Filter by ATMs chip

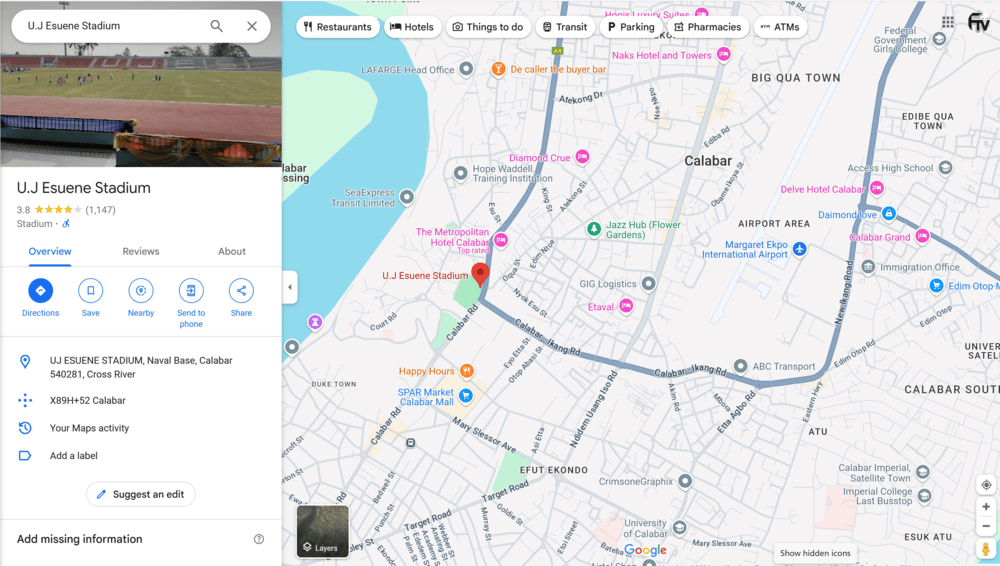[780, 27]
